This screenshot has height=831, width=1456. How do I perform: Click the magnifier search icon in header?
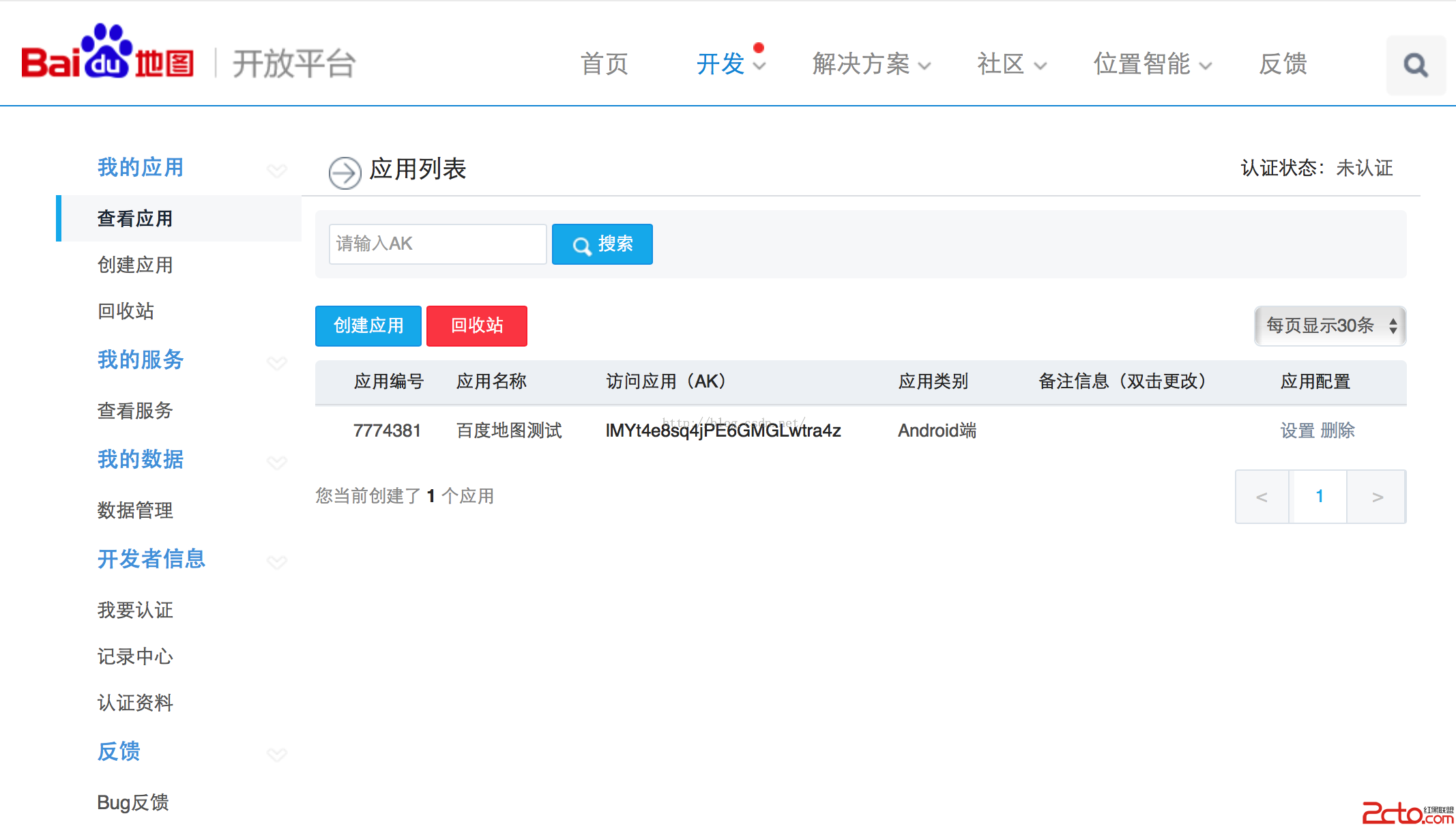tap(1416, 65)
